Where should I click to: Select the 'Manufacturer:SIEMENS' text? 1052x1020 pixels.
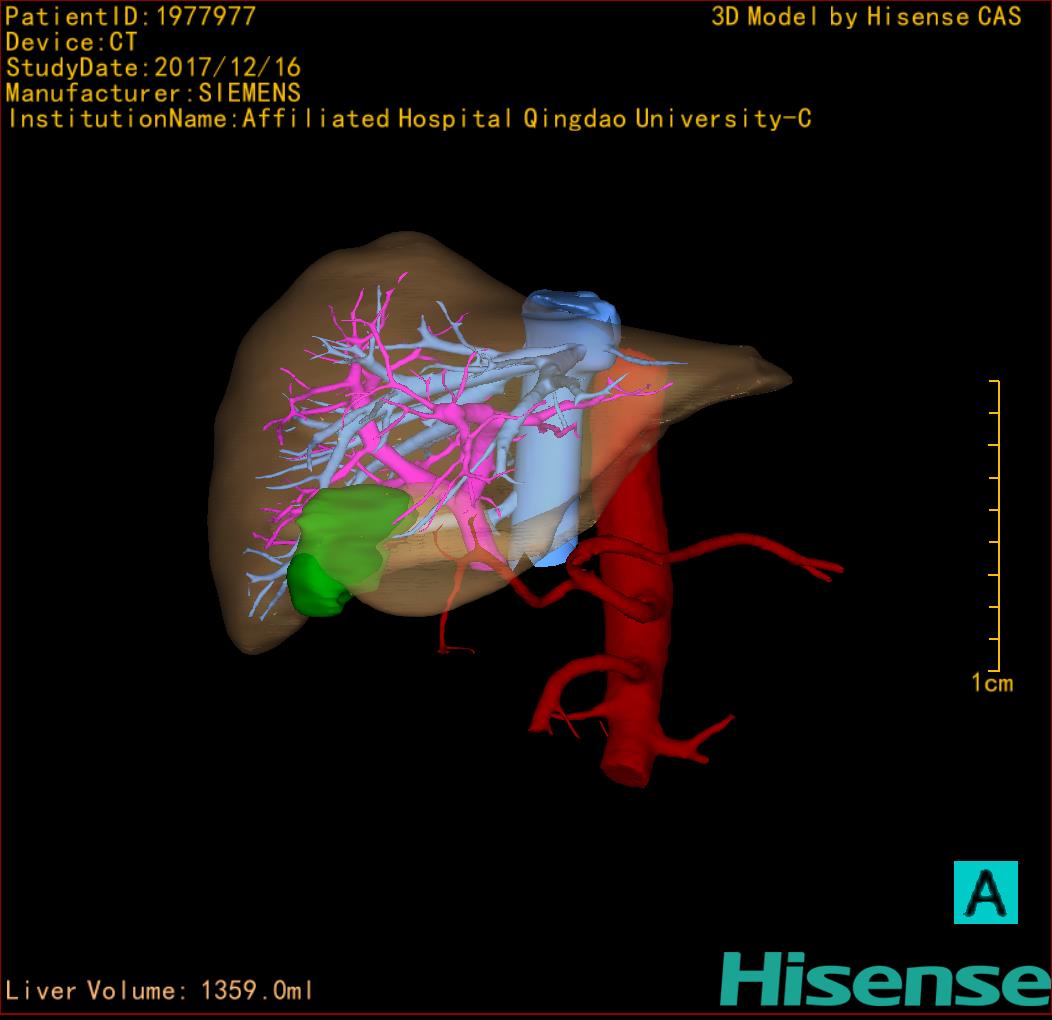(x=153, y=93)
